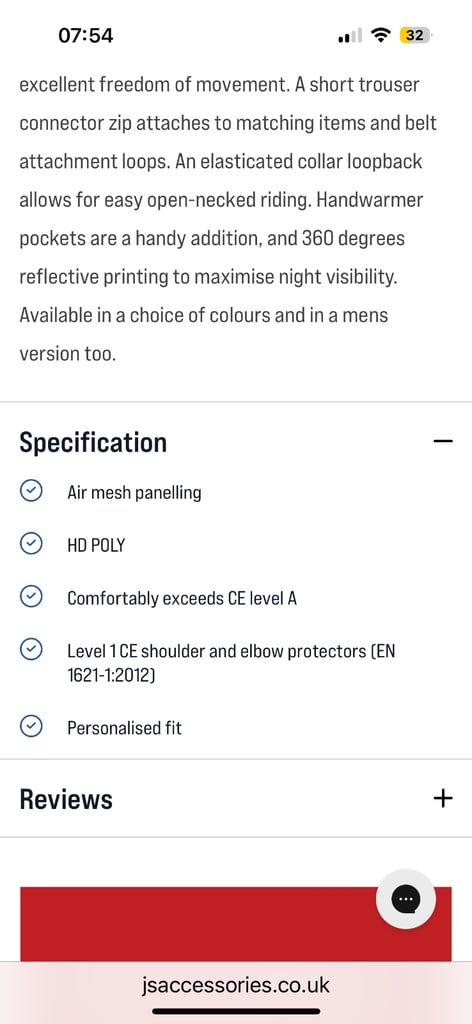Tap the product description paragraph
This screenshot has width=472, height=1024.
coord(228,219)
